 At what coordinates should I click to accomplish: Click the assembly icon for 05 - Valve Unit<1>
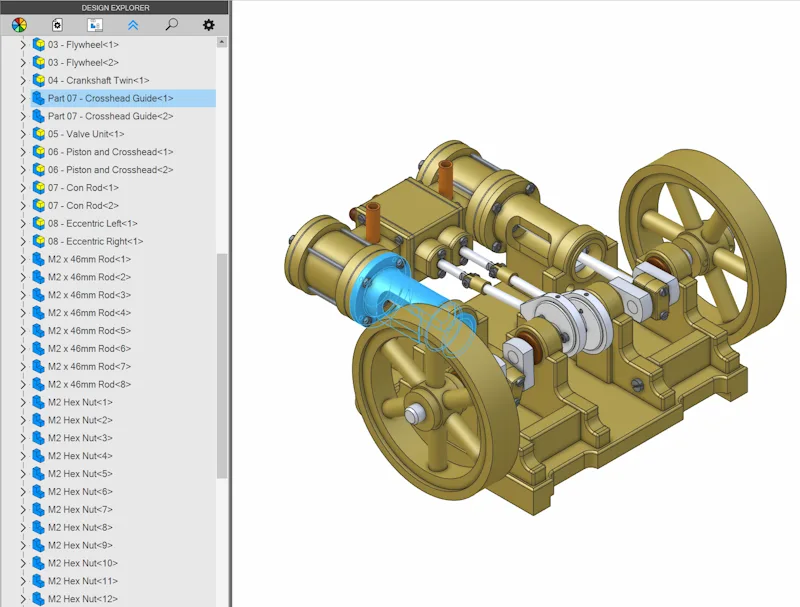[39, 134]
